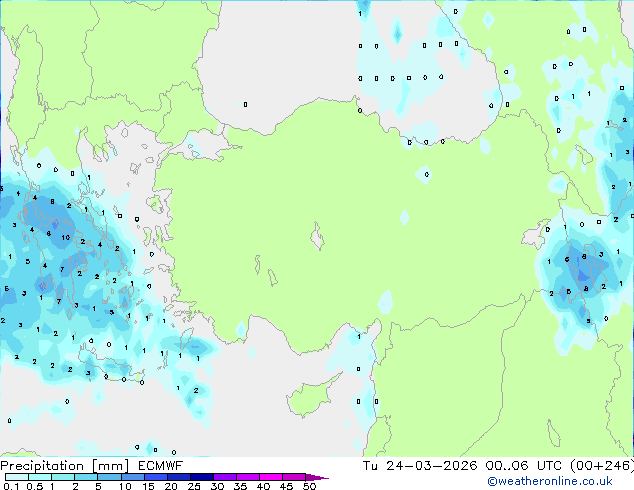Click the '25' legend scale label
This screenshot has width=634, height=490.
pos(194,486)
